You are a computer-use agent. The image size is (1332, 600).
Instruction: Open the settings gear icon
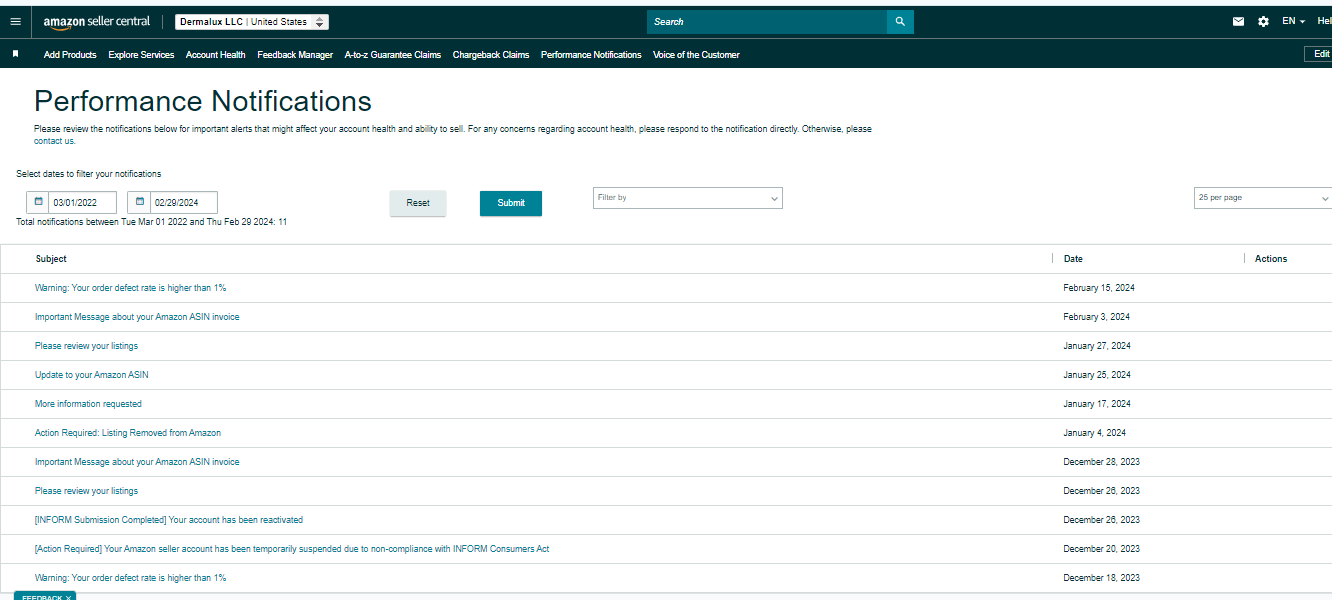coord(1263,21)
